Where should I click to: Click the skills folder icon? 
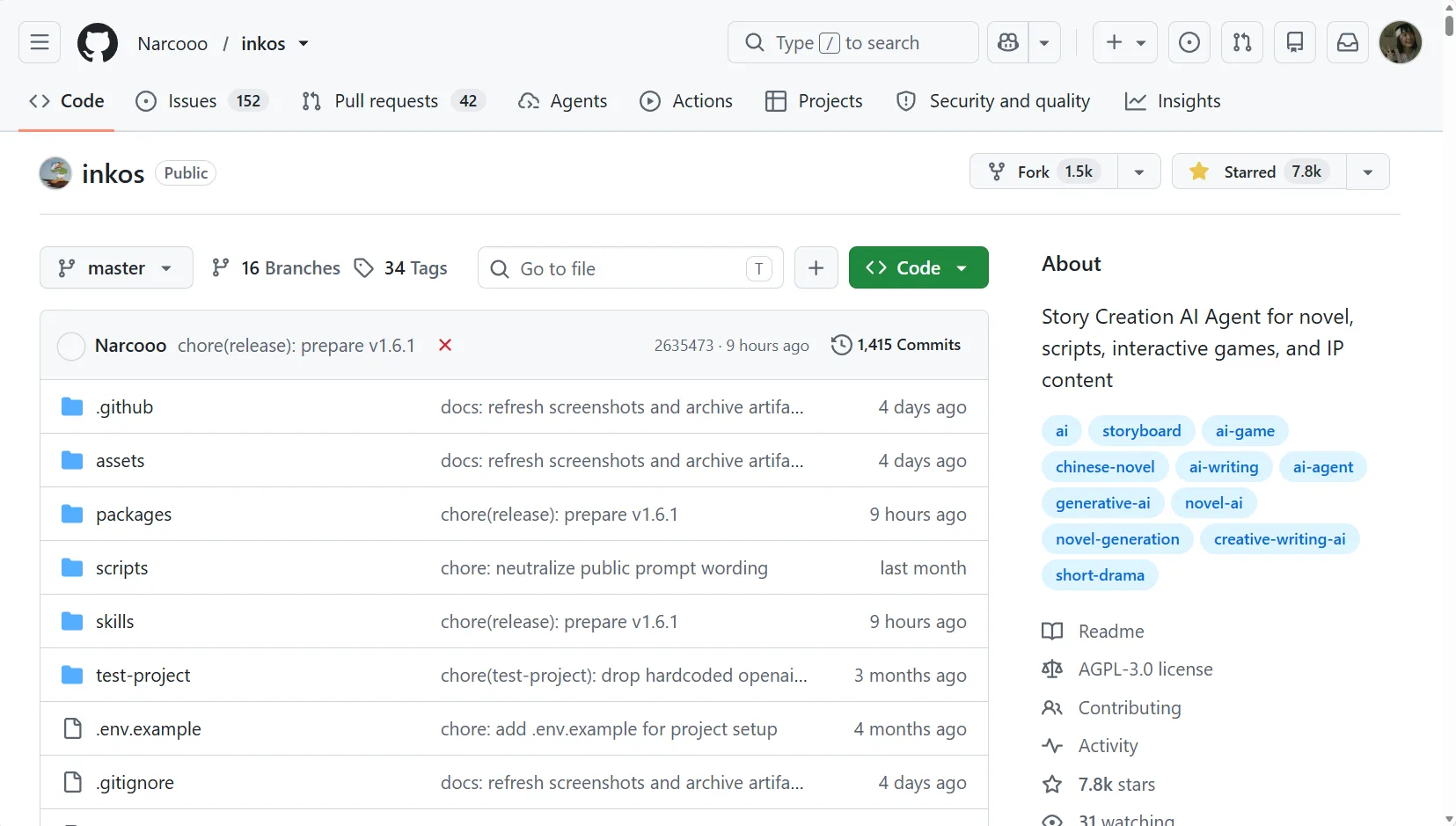(x=72, y=621)
